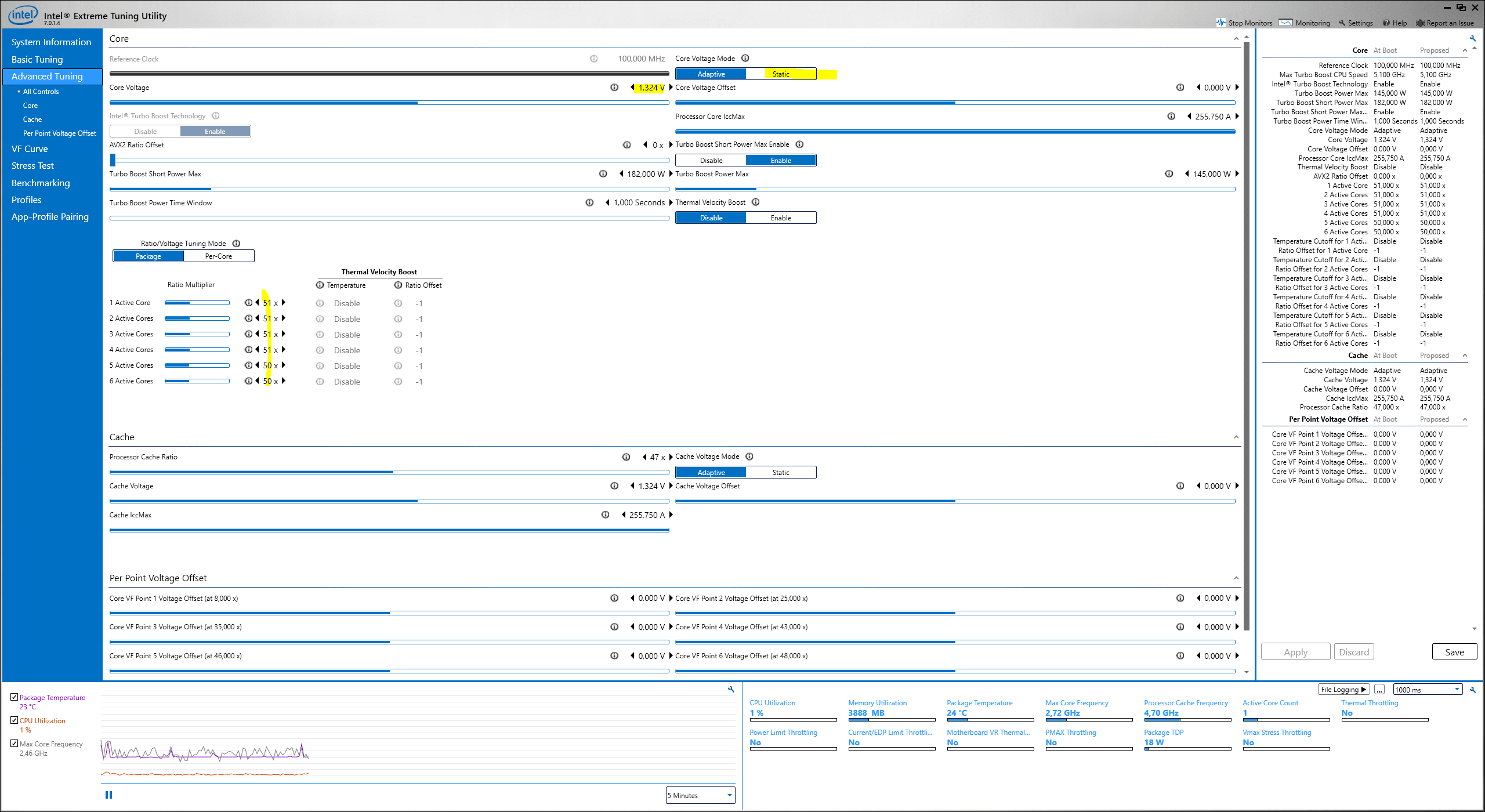Collapse the Per Point Voltage Offset section
1485x812 pixels.
pos(1236,578)
